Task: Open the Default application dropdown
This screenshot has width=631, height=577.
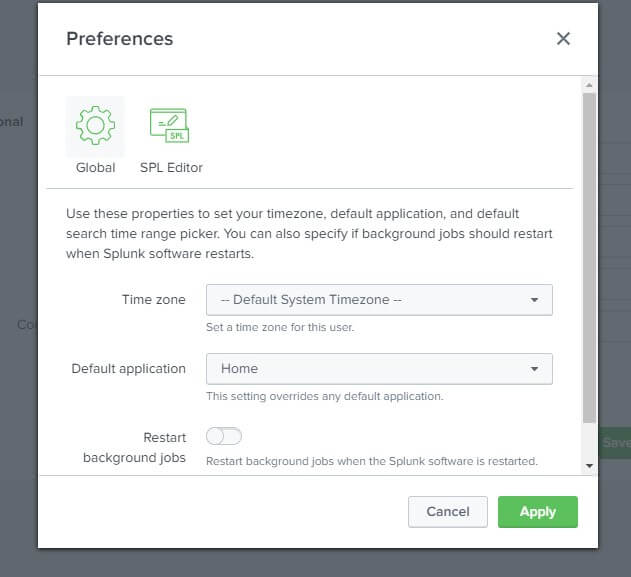Action: [x=379, y=369]
